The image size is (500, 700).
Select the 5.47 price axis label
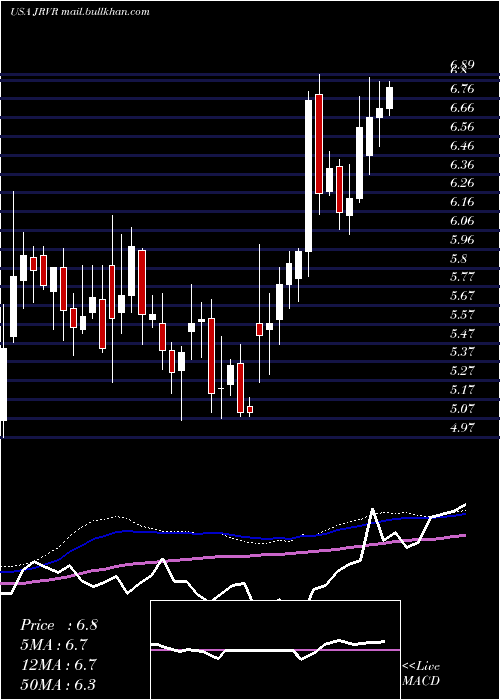462,334
